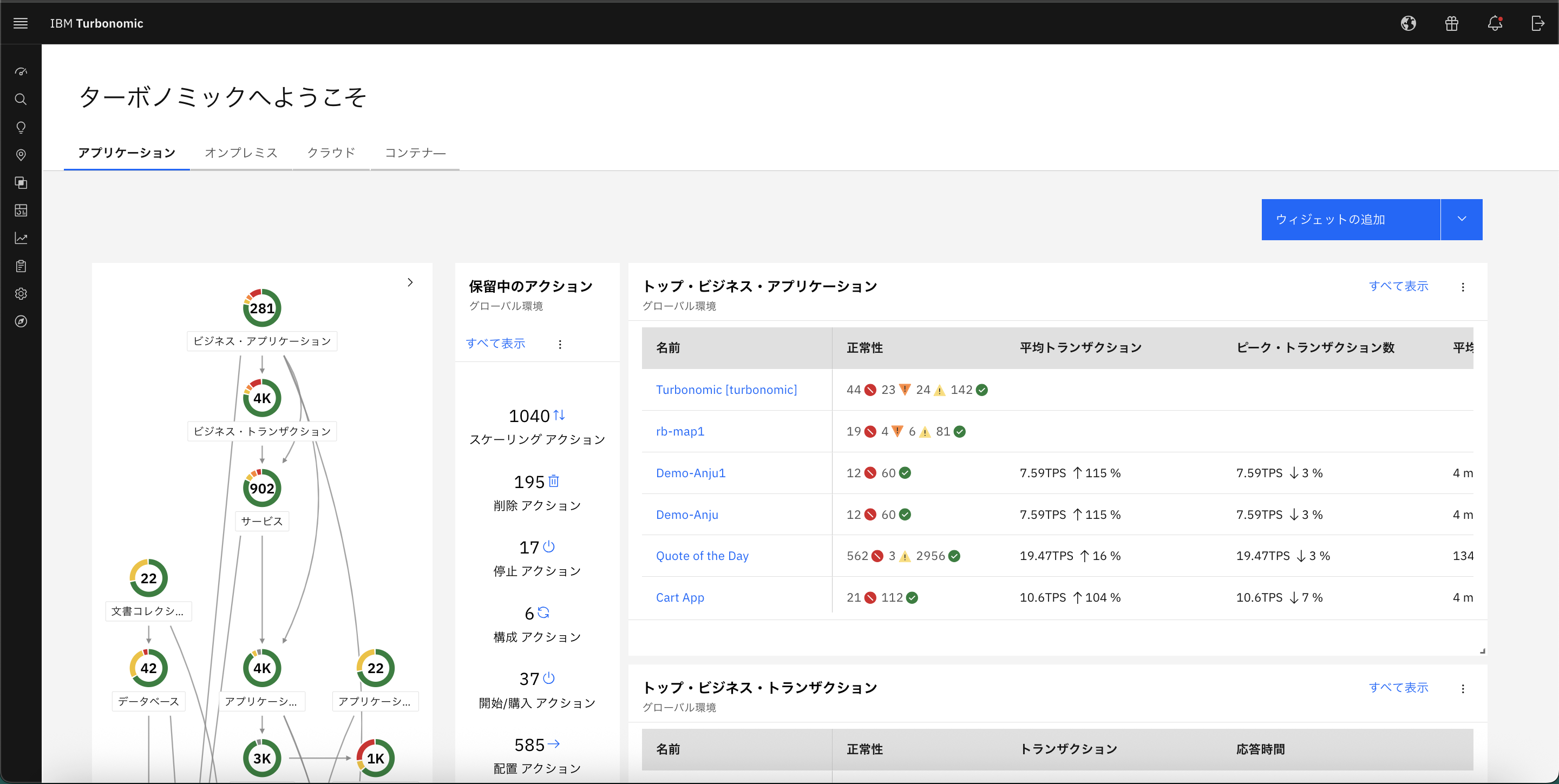This screenshot has width=1559, height=784.
Task: Open the hamburger navigation menu
Action: (x=21, y=23)
